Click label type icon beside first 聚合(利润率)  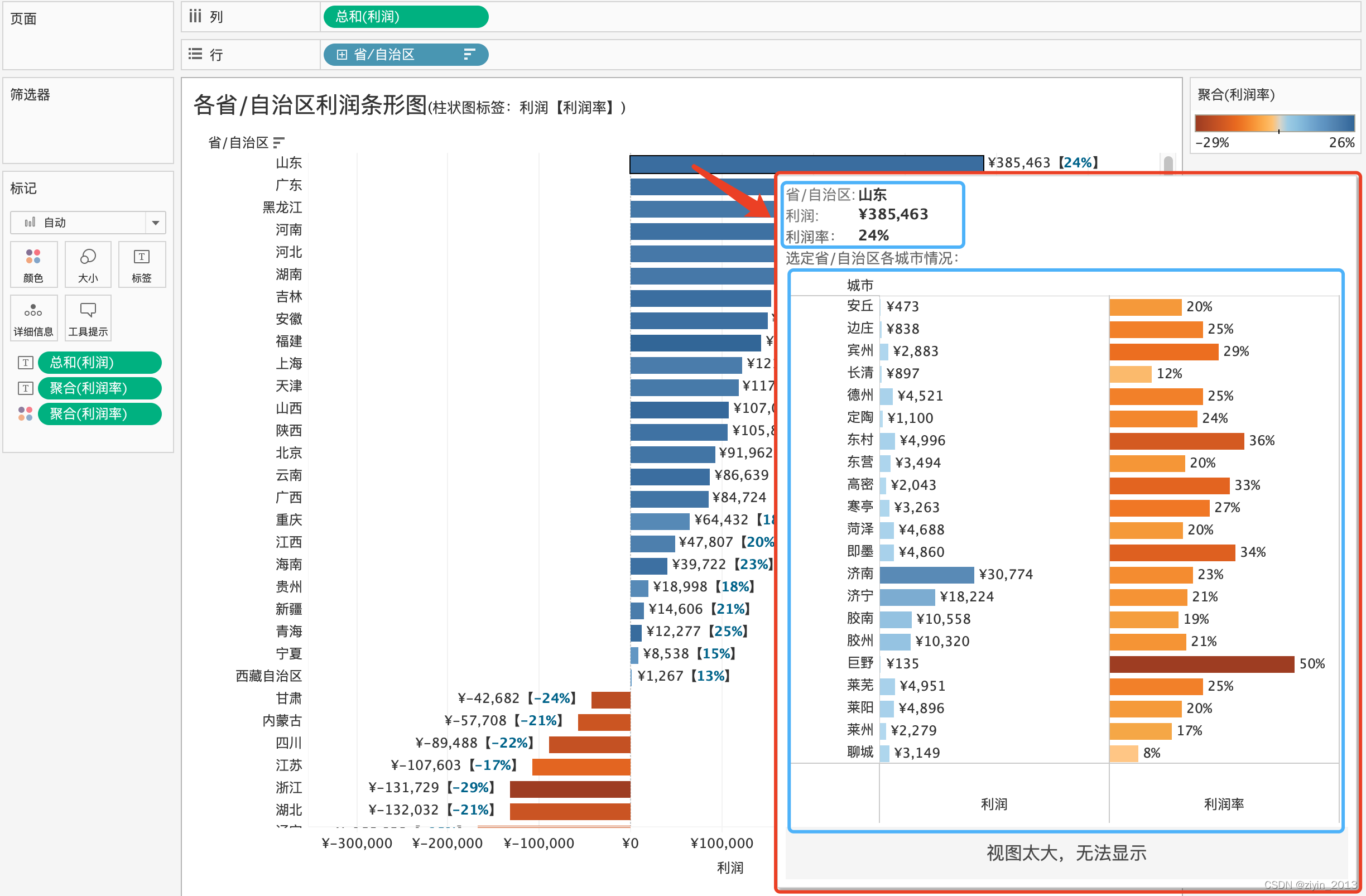click(25, 388)
